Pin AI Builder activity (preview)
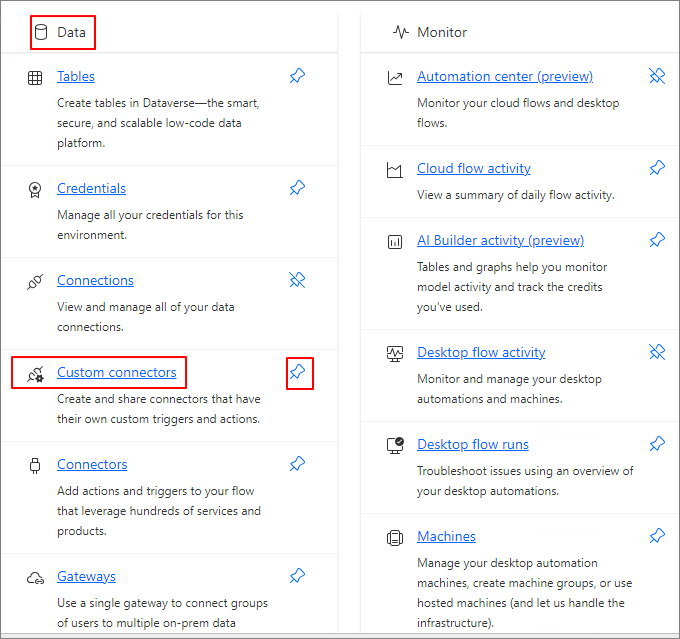Screen dimensions: 680x639 click(x=657, y=240)
